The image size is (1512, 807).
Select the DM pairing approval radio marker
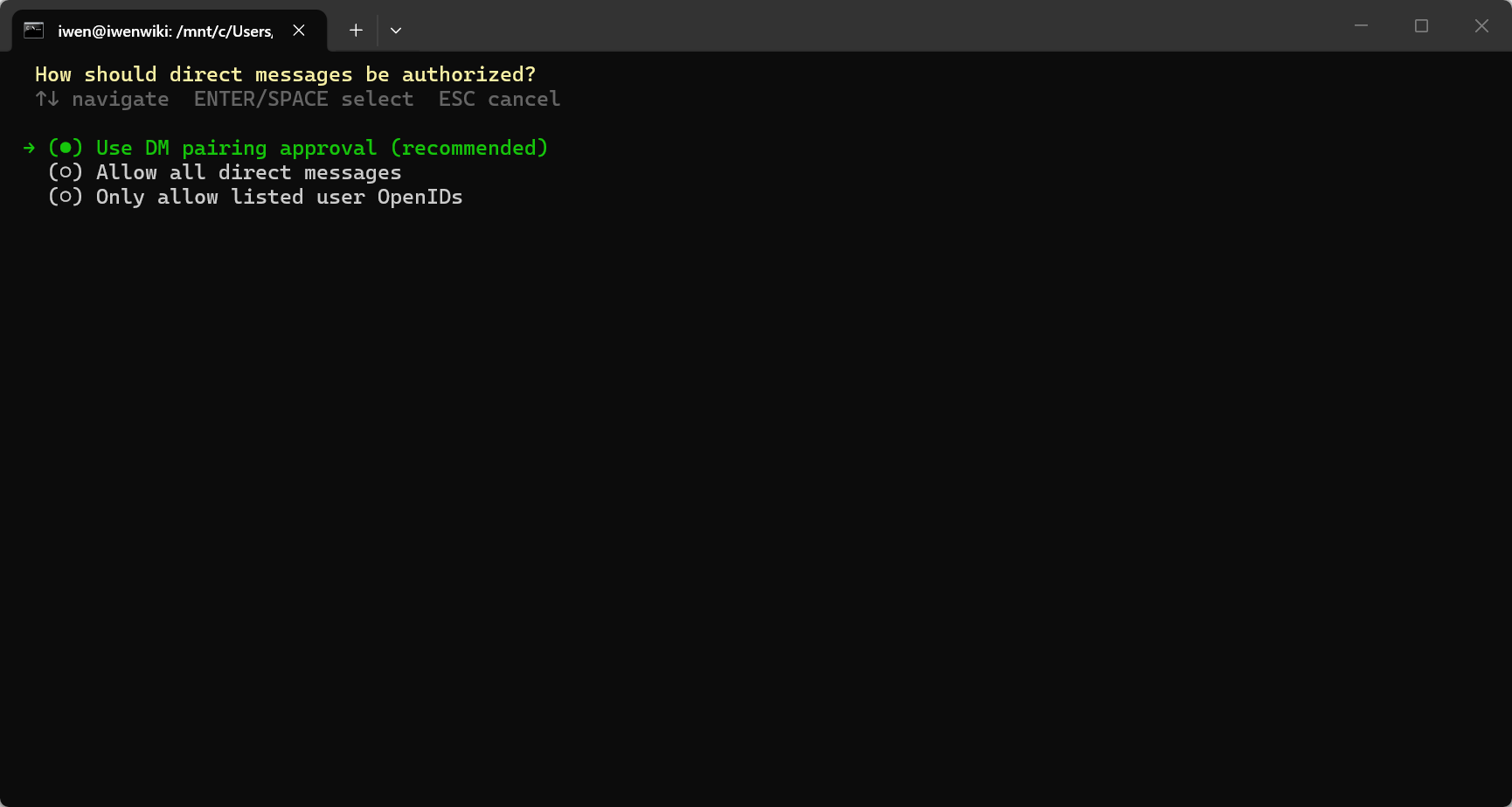(66, 148)
